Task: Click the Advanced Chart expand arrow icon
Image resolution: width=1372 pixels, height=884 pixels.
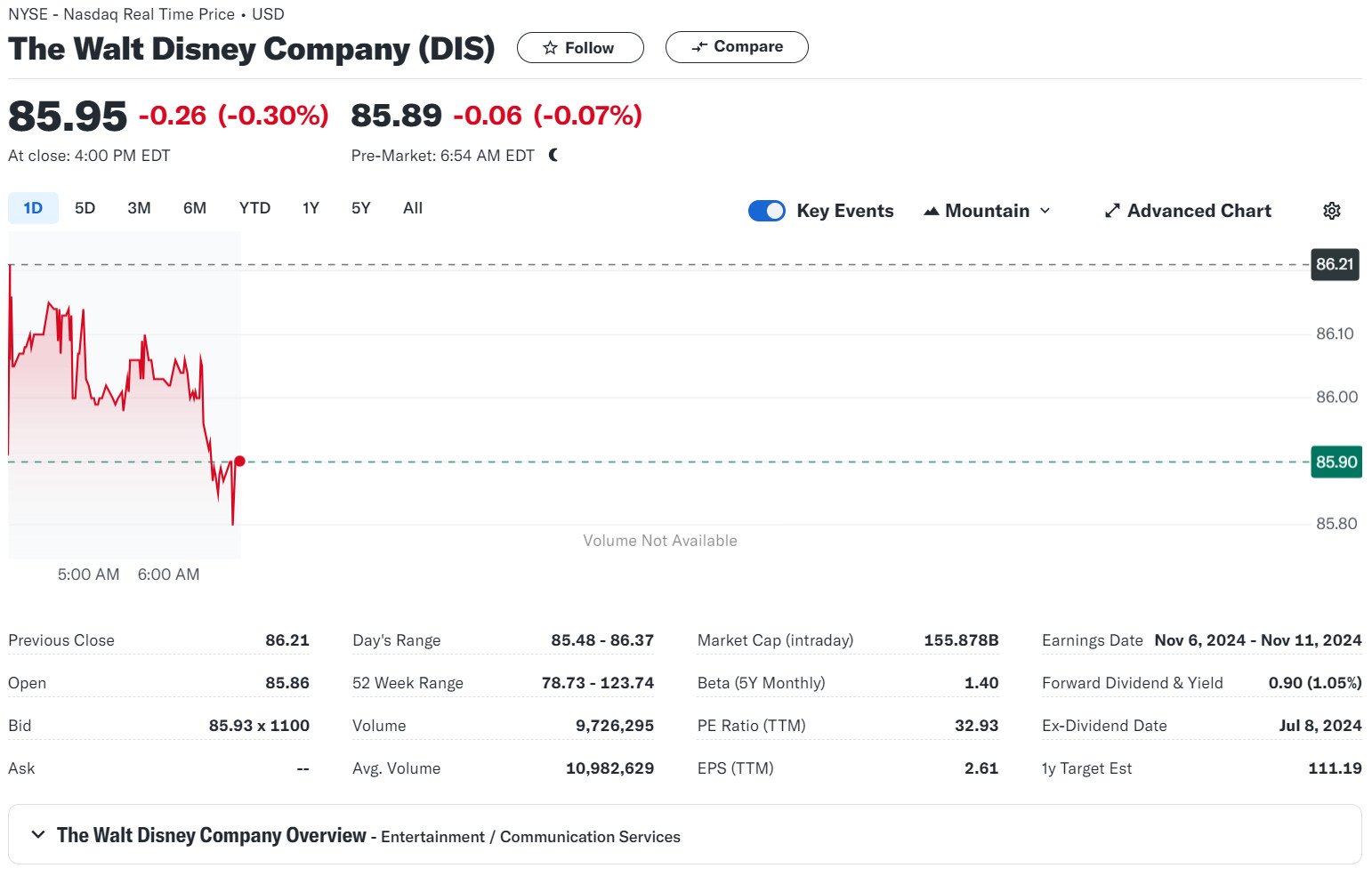Action: pyautogui.click(x=1112, y=211)
